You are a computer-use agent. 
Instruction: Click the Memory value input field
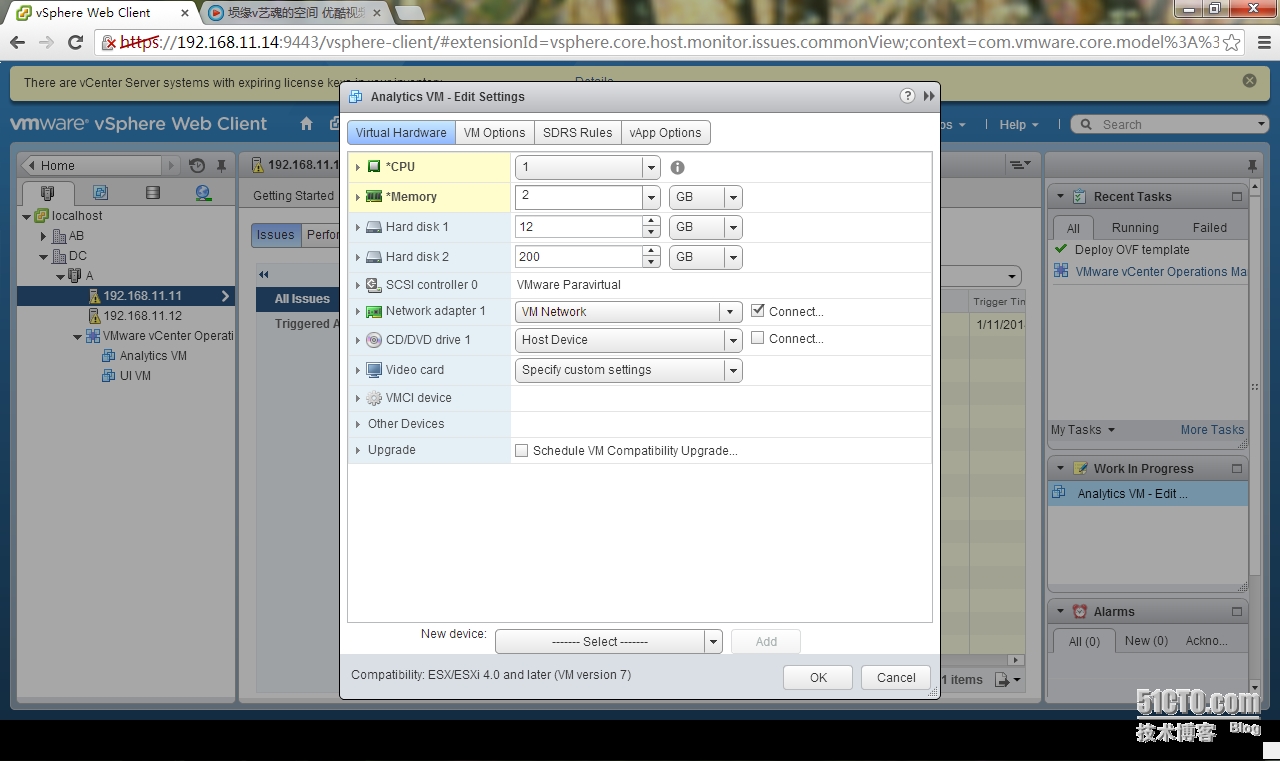tap(579, 197)
